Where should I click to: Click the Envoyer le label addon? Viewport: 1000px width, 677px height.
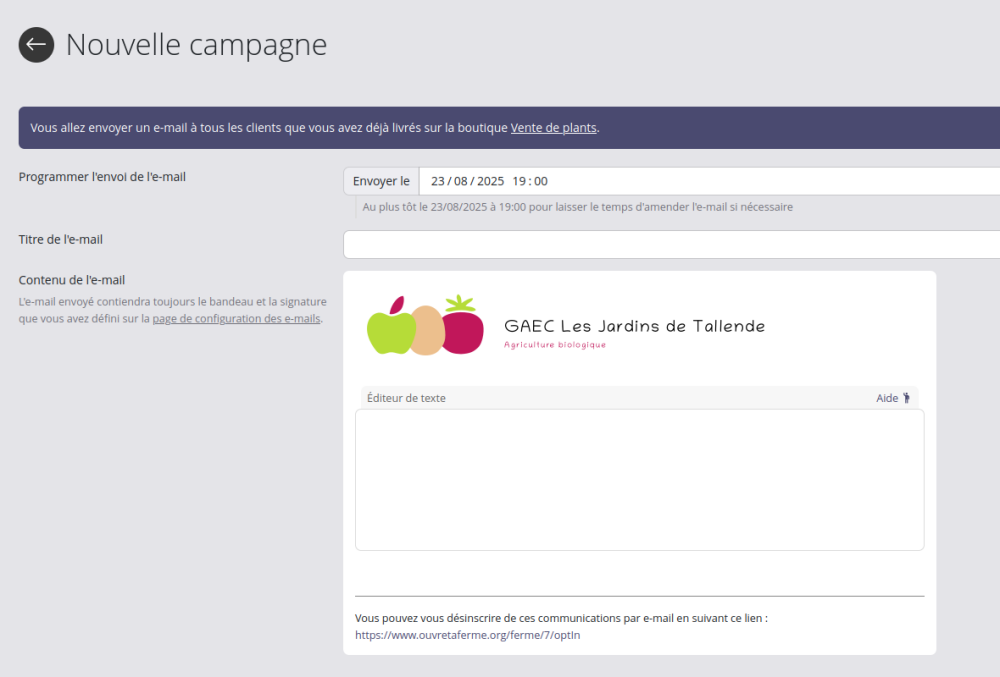[x=381, y=181]
